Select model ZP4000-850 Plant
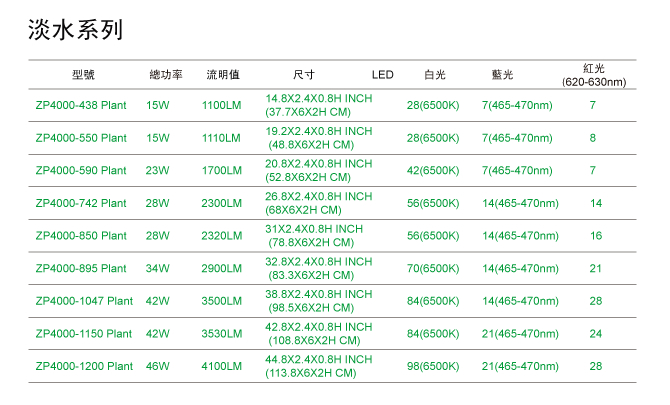Image resolution: width=670 pixels, height=405 pixels. [x=81, y=236]
